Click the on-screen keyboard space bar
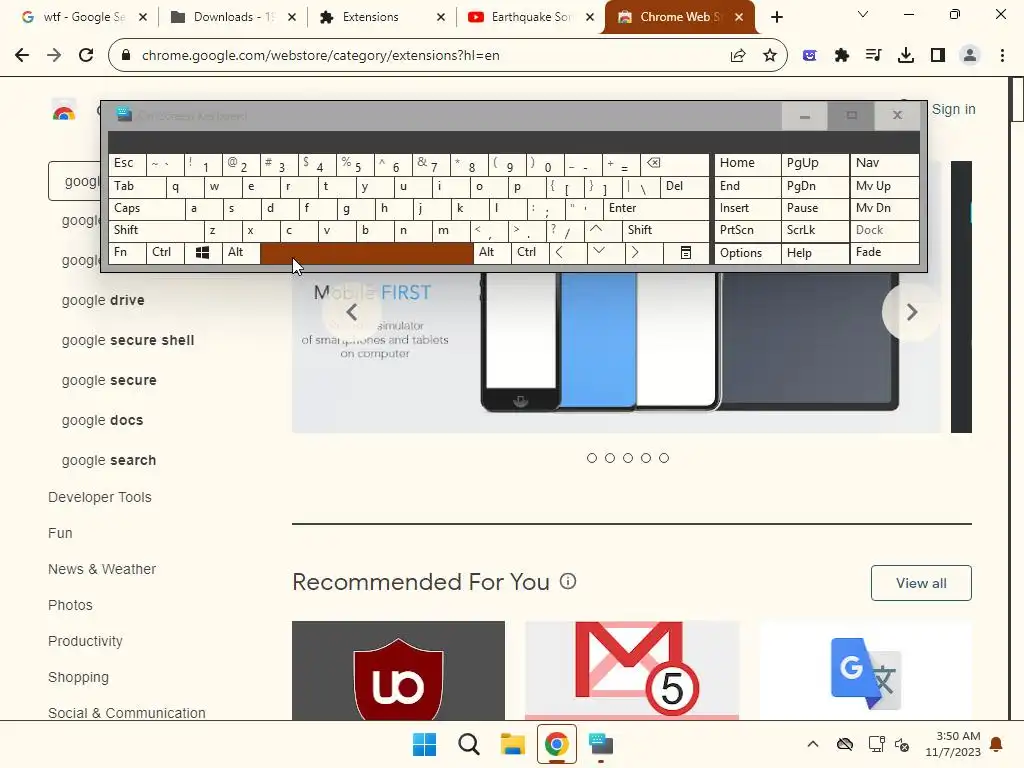The width and height of the screenshot is (1024, 768). [x=366, y=253]
